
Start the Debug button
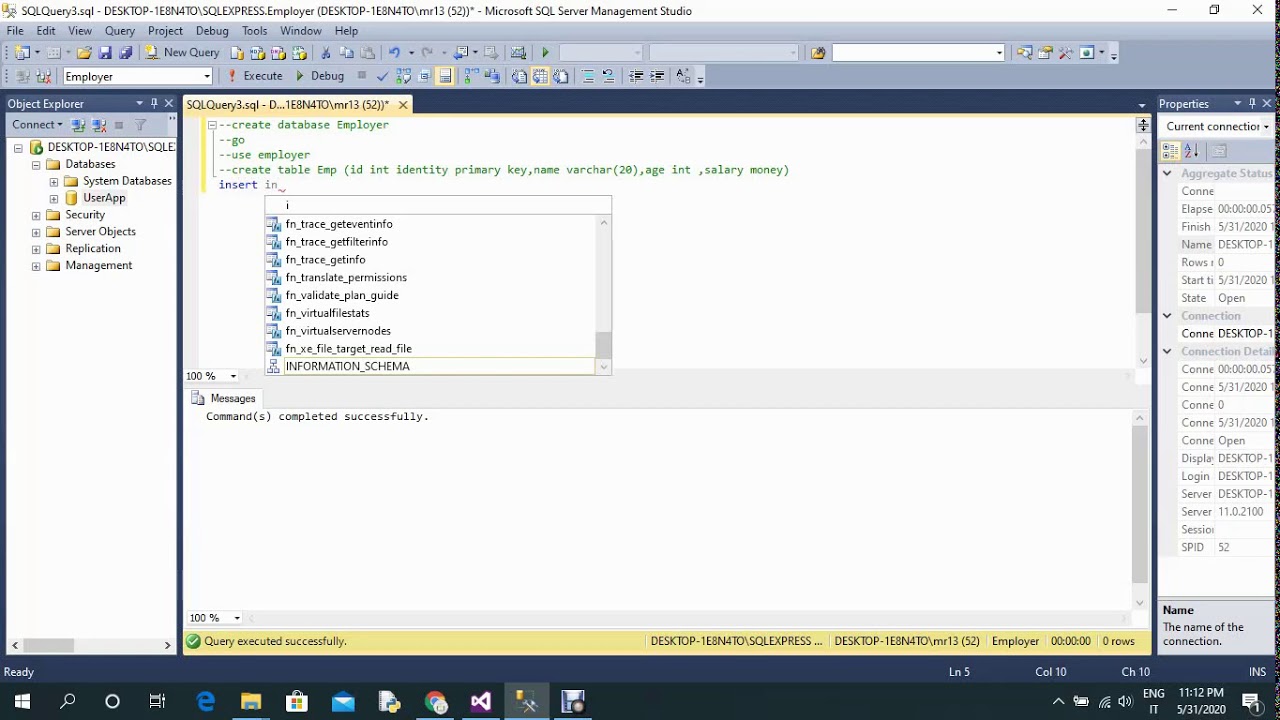point(320,76)
